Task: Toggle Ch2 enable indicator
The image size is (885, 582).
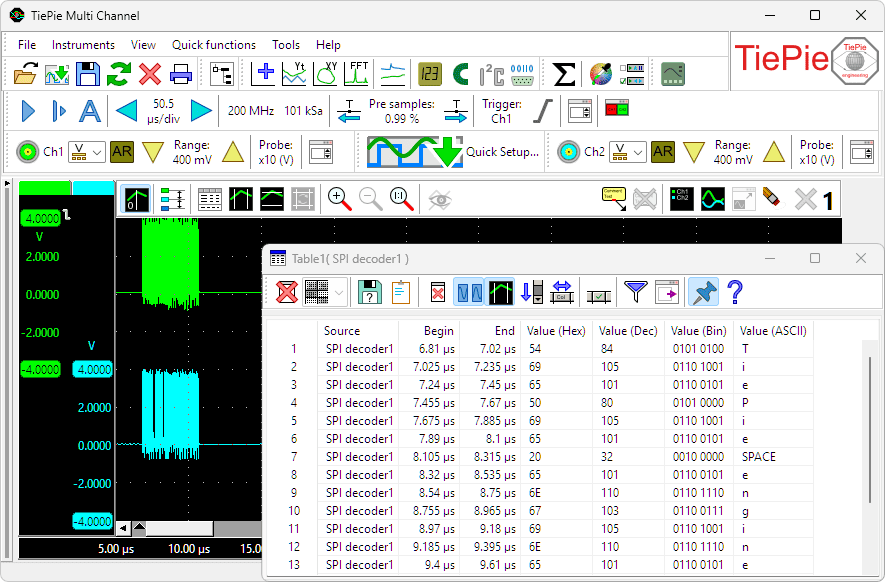Action: pos(568,152)
